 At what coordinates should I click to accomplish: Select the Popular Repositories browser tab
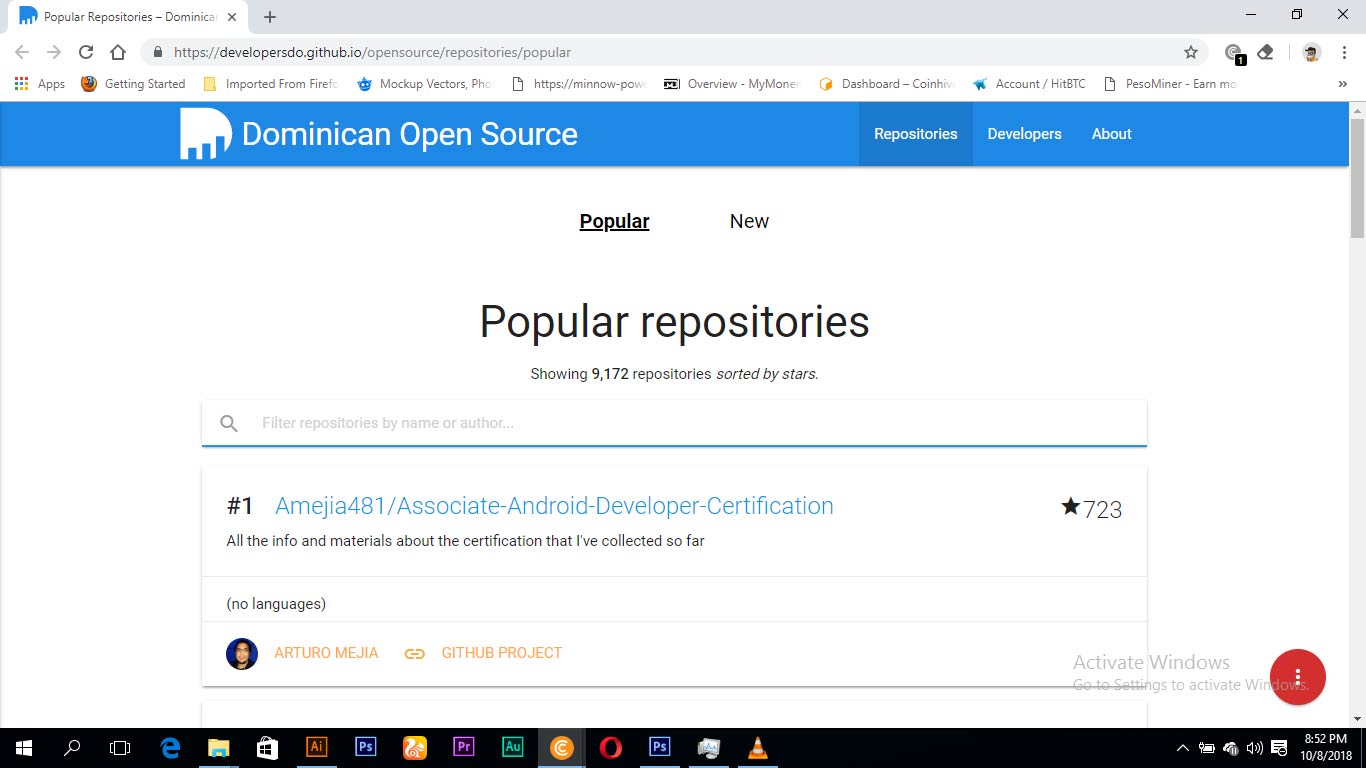pyautogui.click(x=128, y=17)
